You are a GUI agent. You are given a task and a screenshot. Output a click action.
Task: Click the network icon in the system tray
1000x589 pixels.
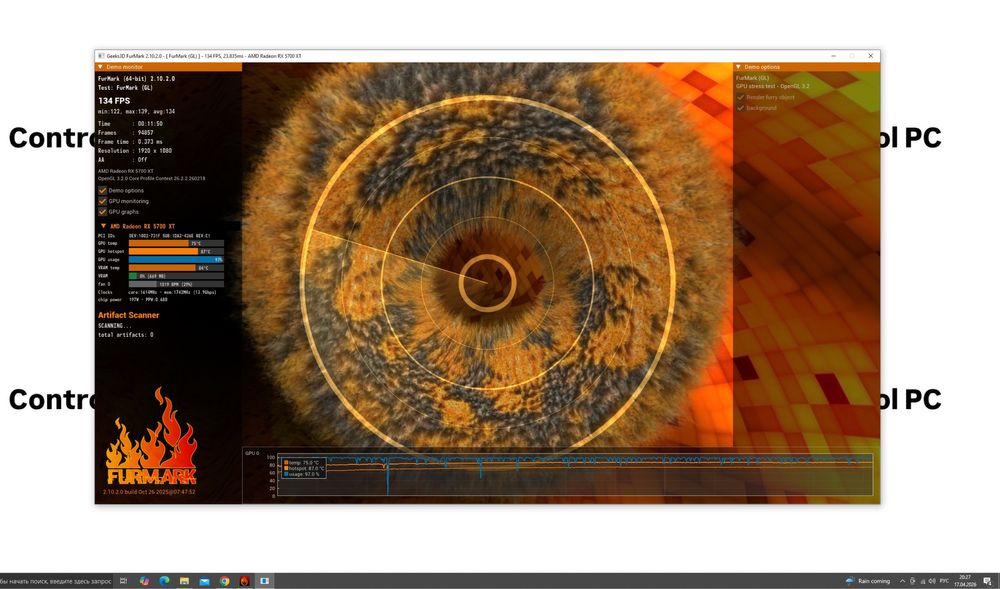(x=922, y=581)
